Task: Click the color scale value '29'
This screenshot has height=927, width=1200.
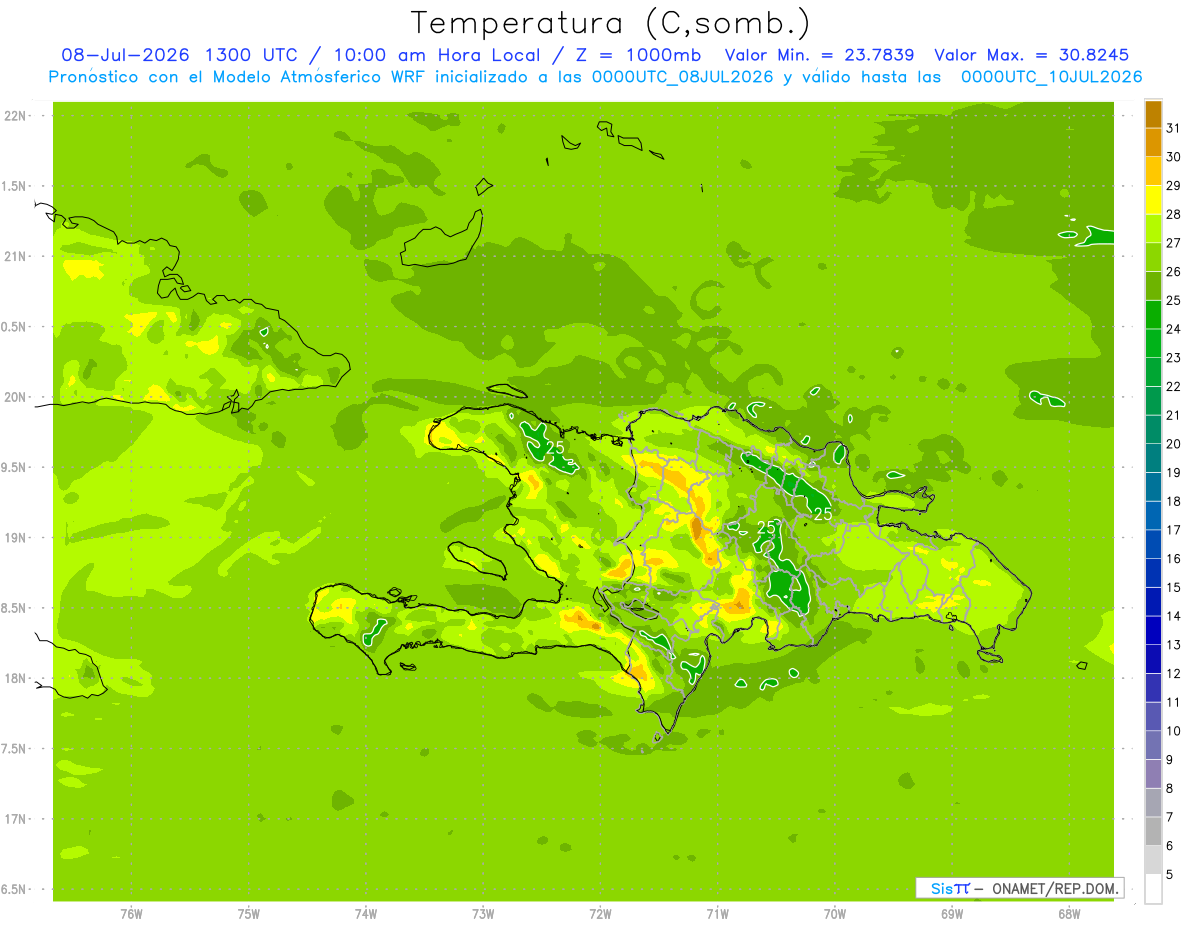Action: tap(1173, 186)
